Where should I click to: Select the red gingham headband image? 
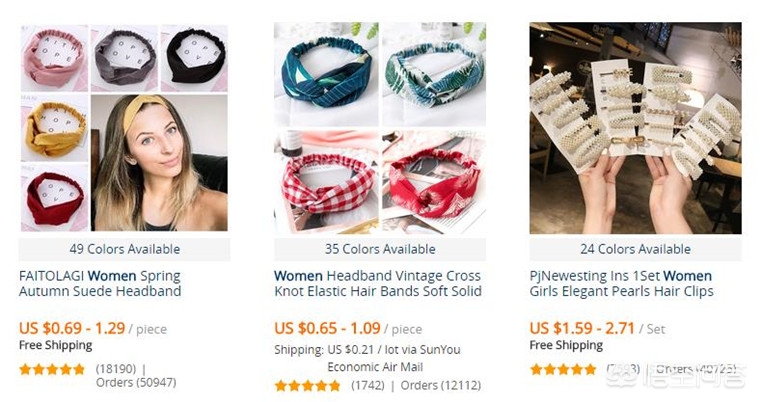[x=326, y=182]
